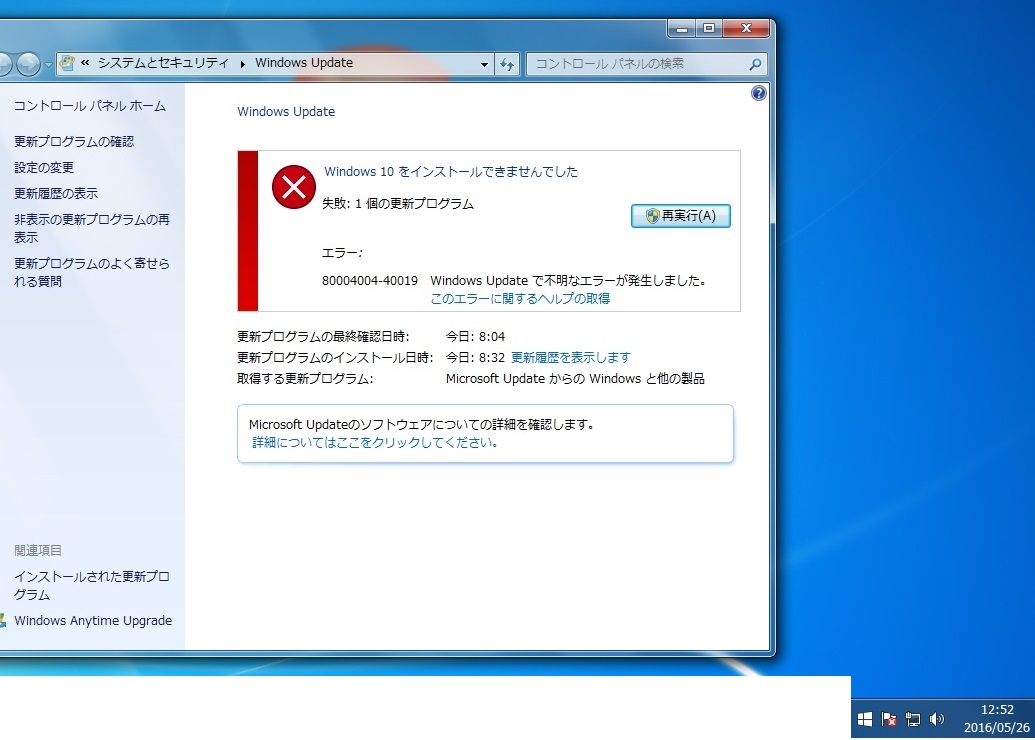Viewport: 1035px width, 740px height.
Task: Click 今日: 8:04 last check time
Action: [475, 337]
